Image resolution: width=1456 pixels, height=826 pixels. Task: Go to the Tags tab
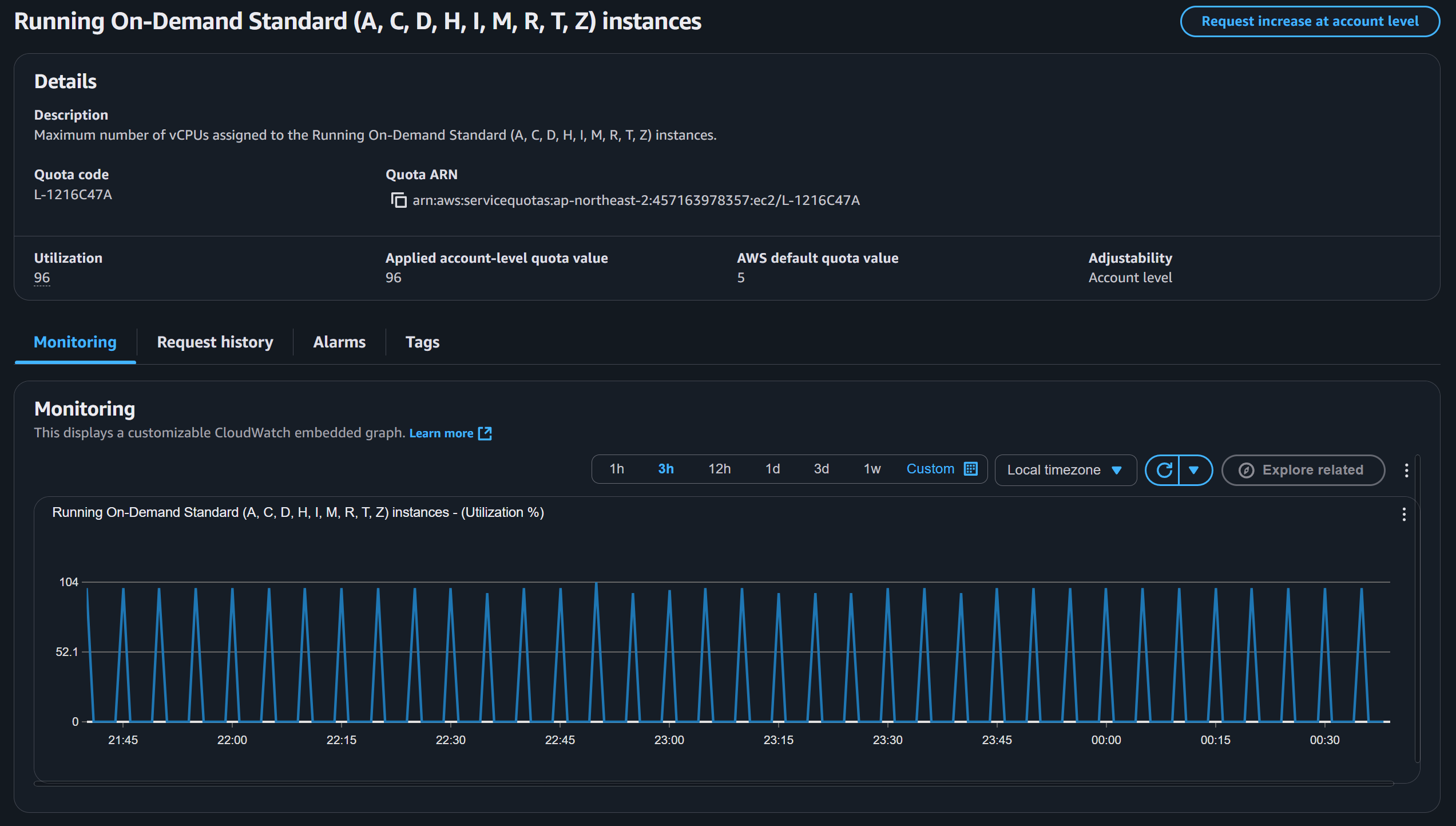tap(422, 342)
